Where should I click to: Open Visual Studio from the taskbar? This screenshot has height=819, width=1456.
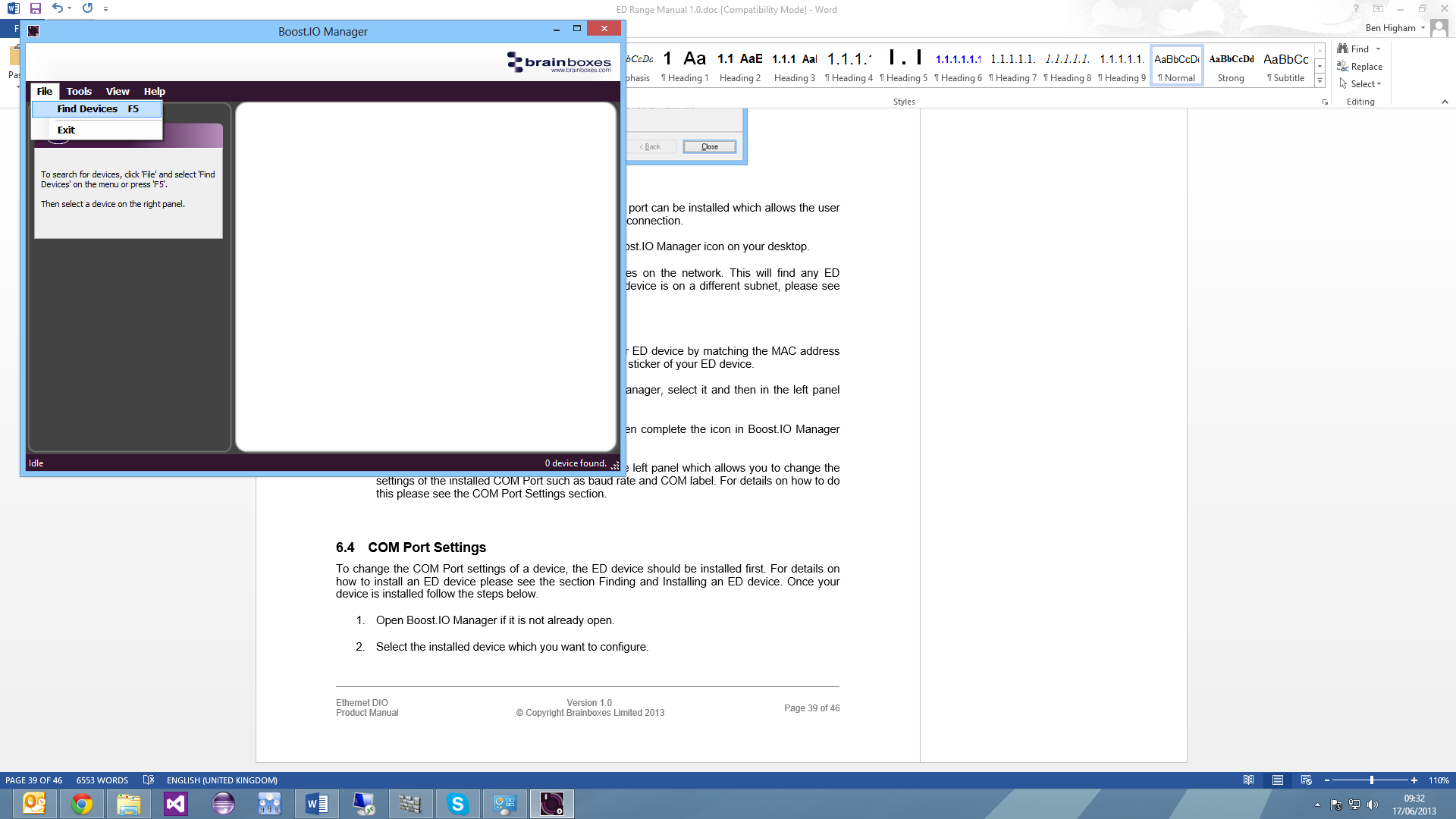click(175, 804)
